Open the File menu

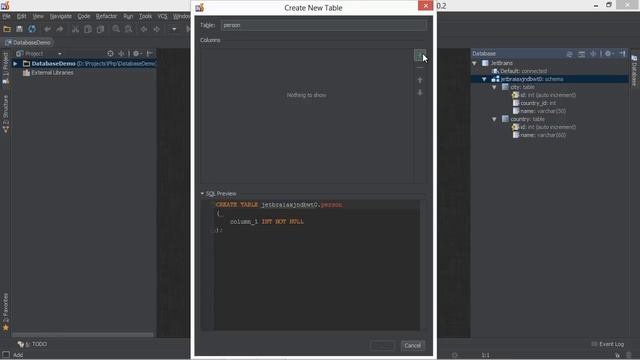click(x=7, y=16)
